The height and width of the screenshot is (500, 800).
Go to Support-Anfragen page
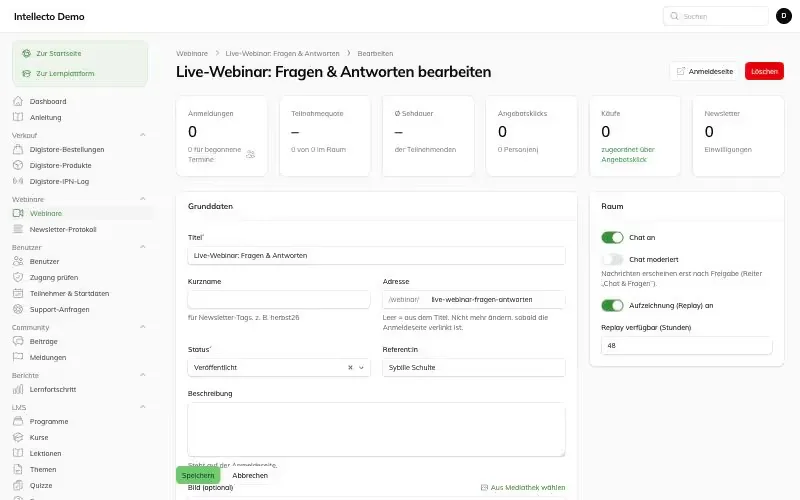coord(59,310)
